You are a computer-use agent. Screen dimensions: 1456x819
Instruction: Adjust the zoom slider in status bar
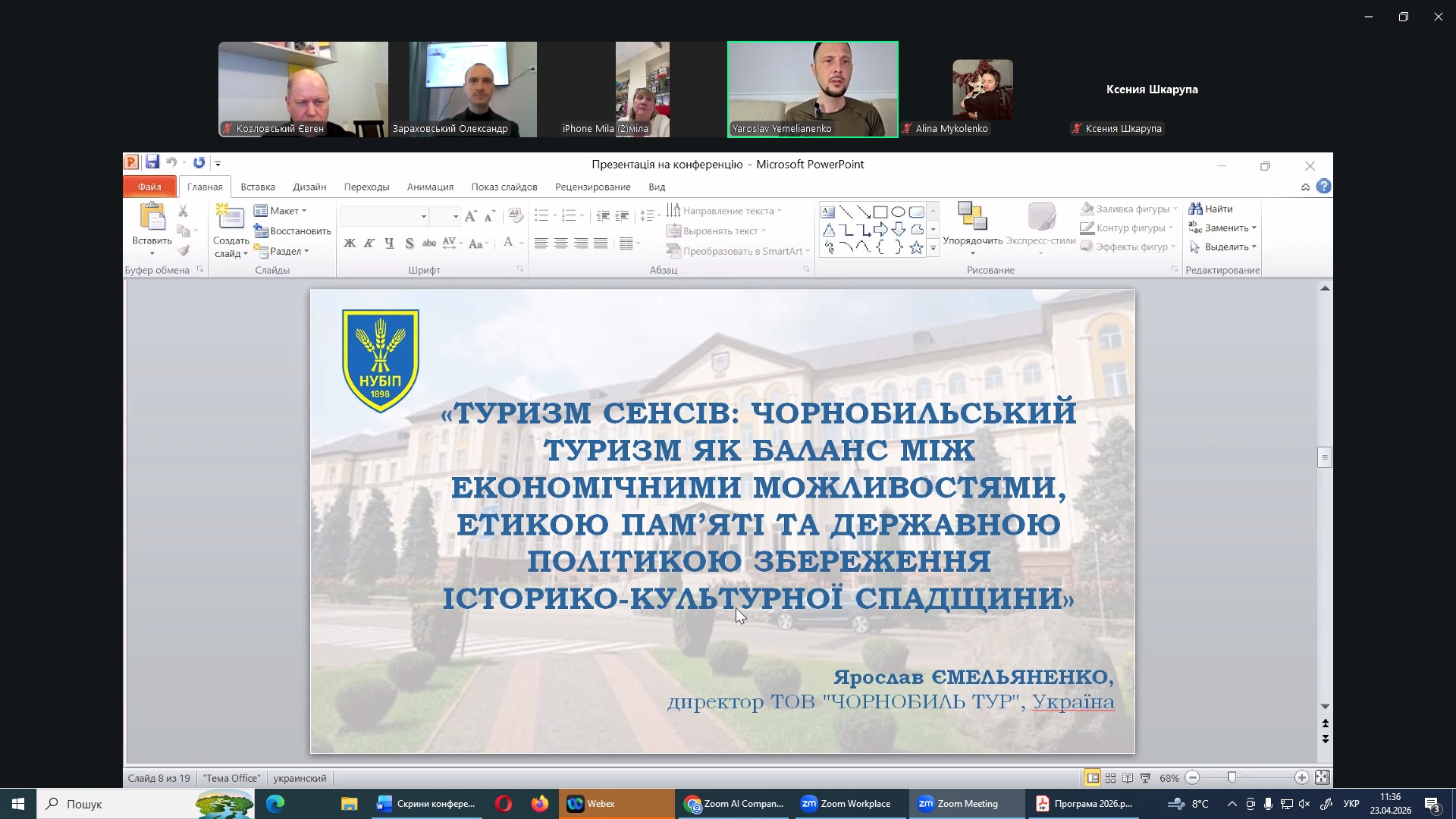[x=1232, y=778]
